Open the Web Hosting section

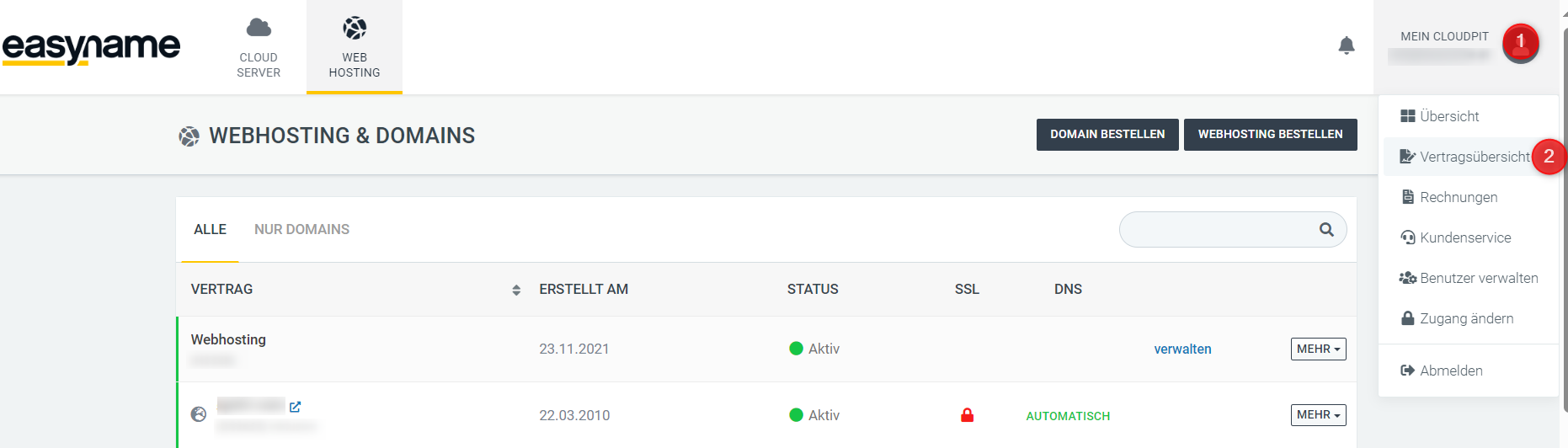tap(355, 47)
